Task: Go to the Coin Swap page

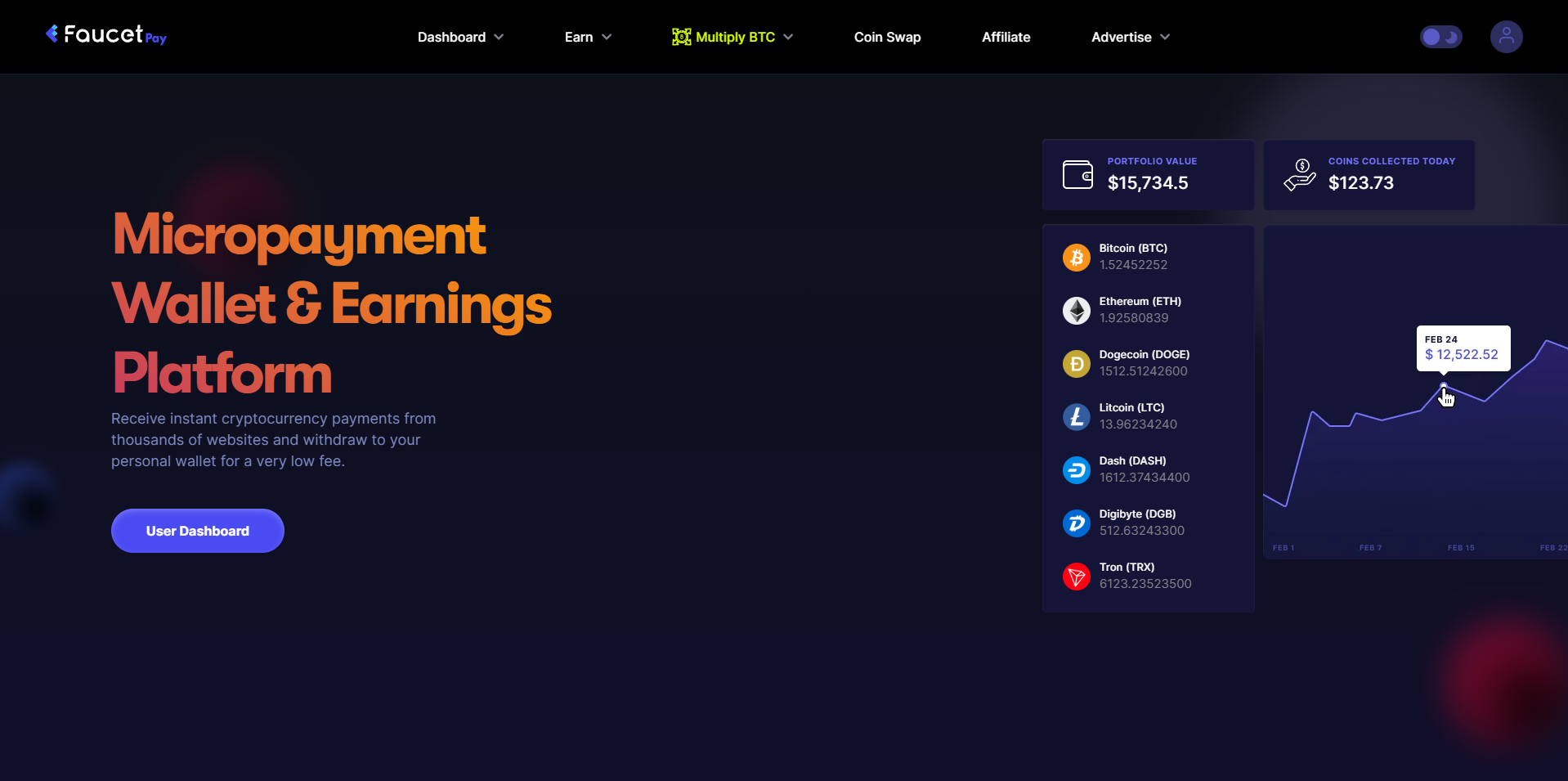Action: click(887, 37)
